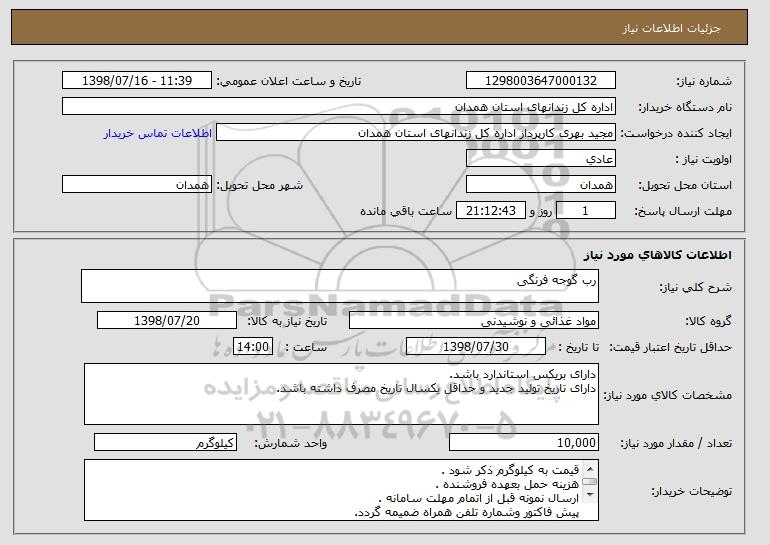
Task: Click the شهر محل تحویل field همدان
Action: (137, 185)
